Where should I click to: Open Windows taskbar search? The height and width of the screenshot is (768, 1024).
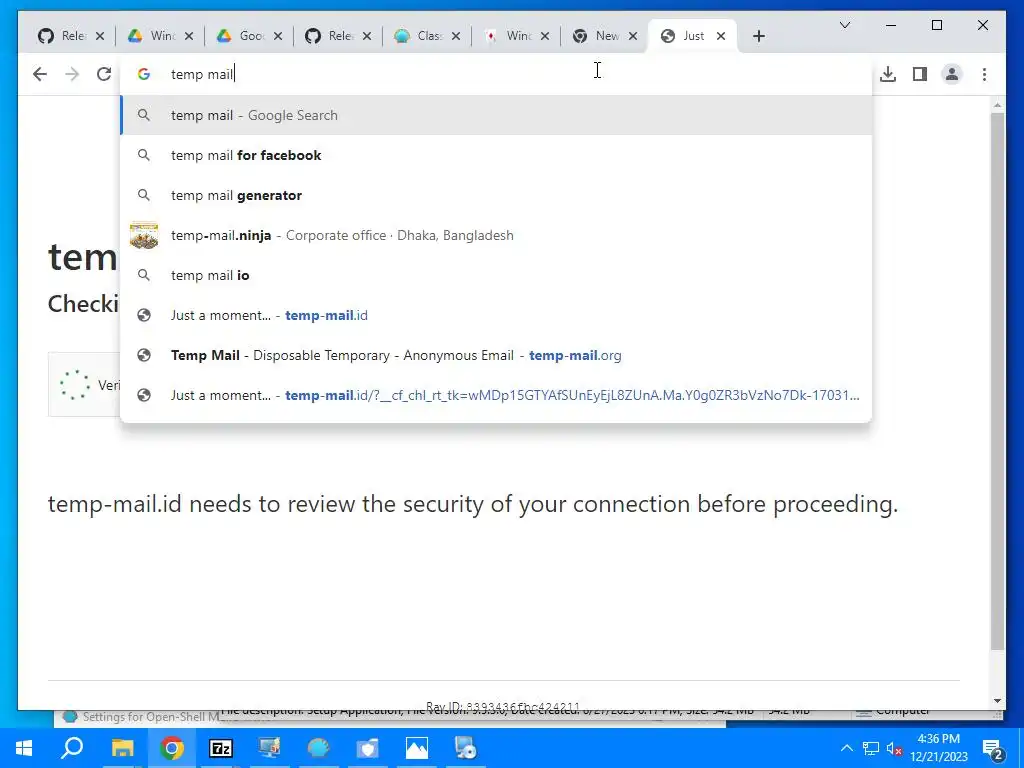coord(72,748)
